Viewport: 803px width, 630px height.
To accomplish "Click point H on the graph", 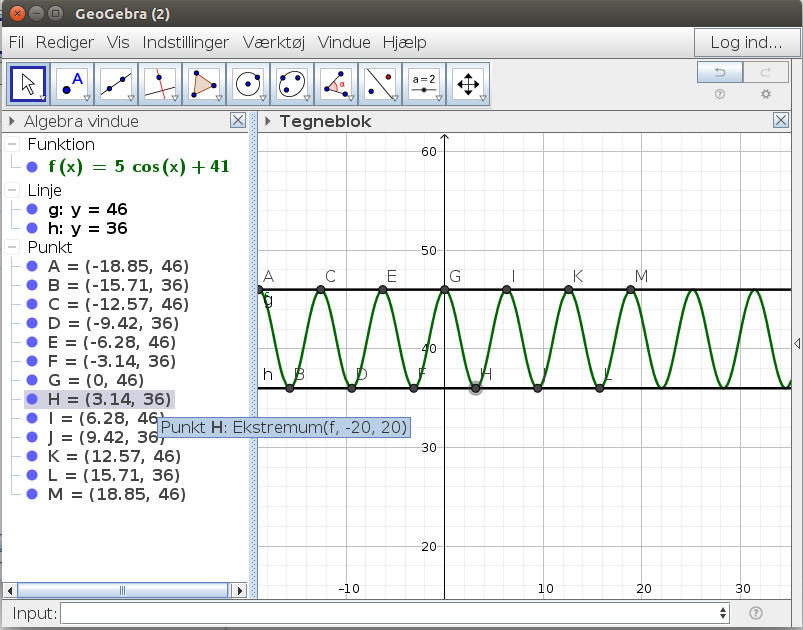I will pyautogui.click(x=476, y=388).
